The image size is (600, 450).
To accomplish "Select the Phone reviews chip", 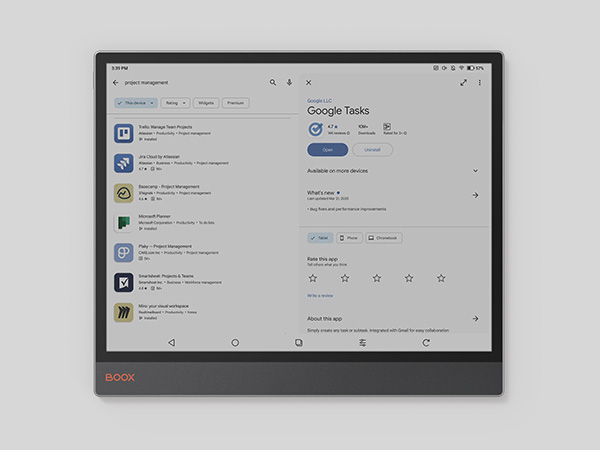I will point(349,238).
